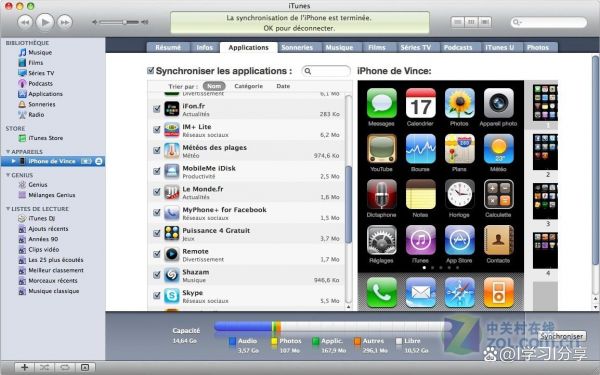This screenshot has height=375, width=600.
Task: Select home screen page 3 thumbnail
Action: coord(545,202)
